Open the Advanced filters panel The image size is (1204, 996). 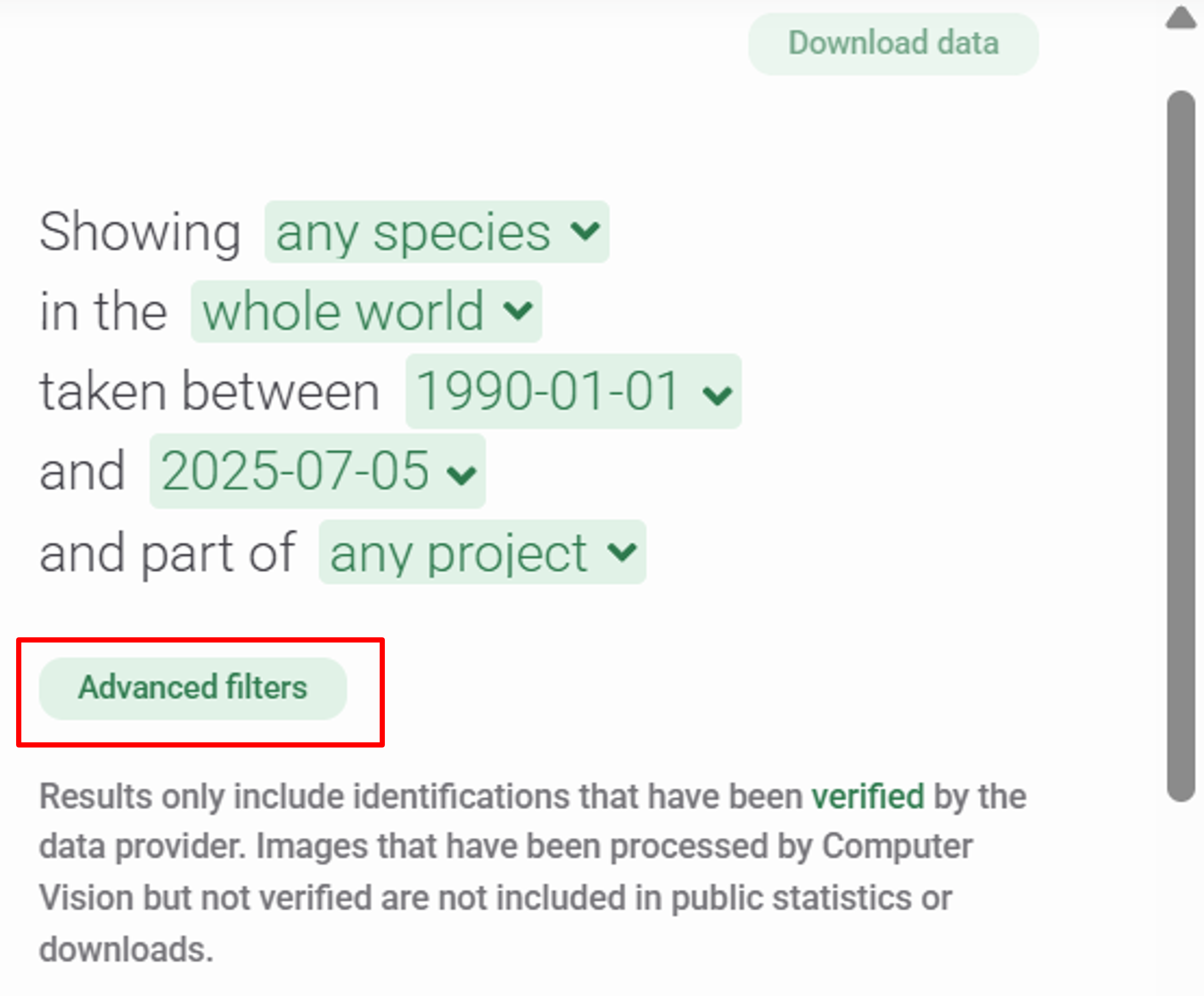(x=192, y=688)
